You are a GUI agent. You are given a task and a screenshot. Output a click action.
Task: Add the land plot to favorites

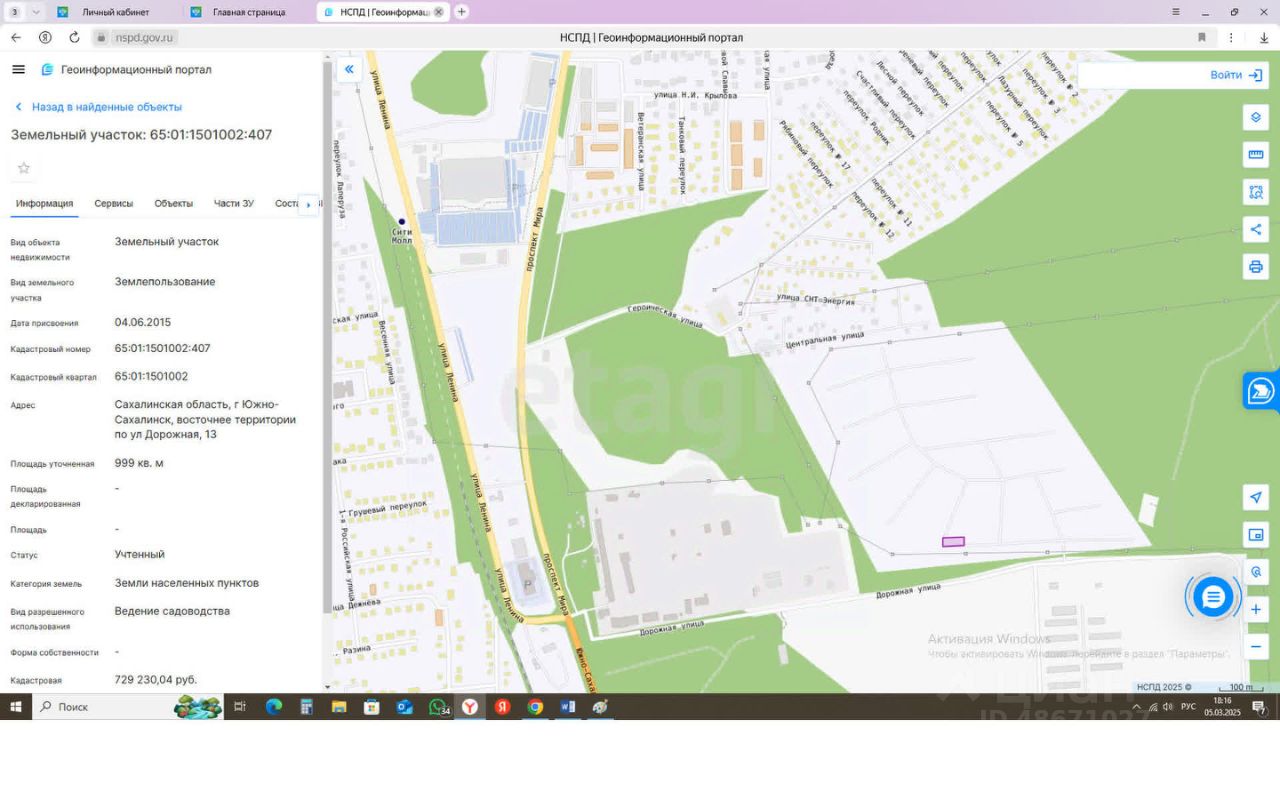click(24, 168)
